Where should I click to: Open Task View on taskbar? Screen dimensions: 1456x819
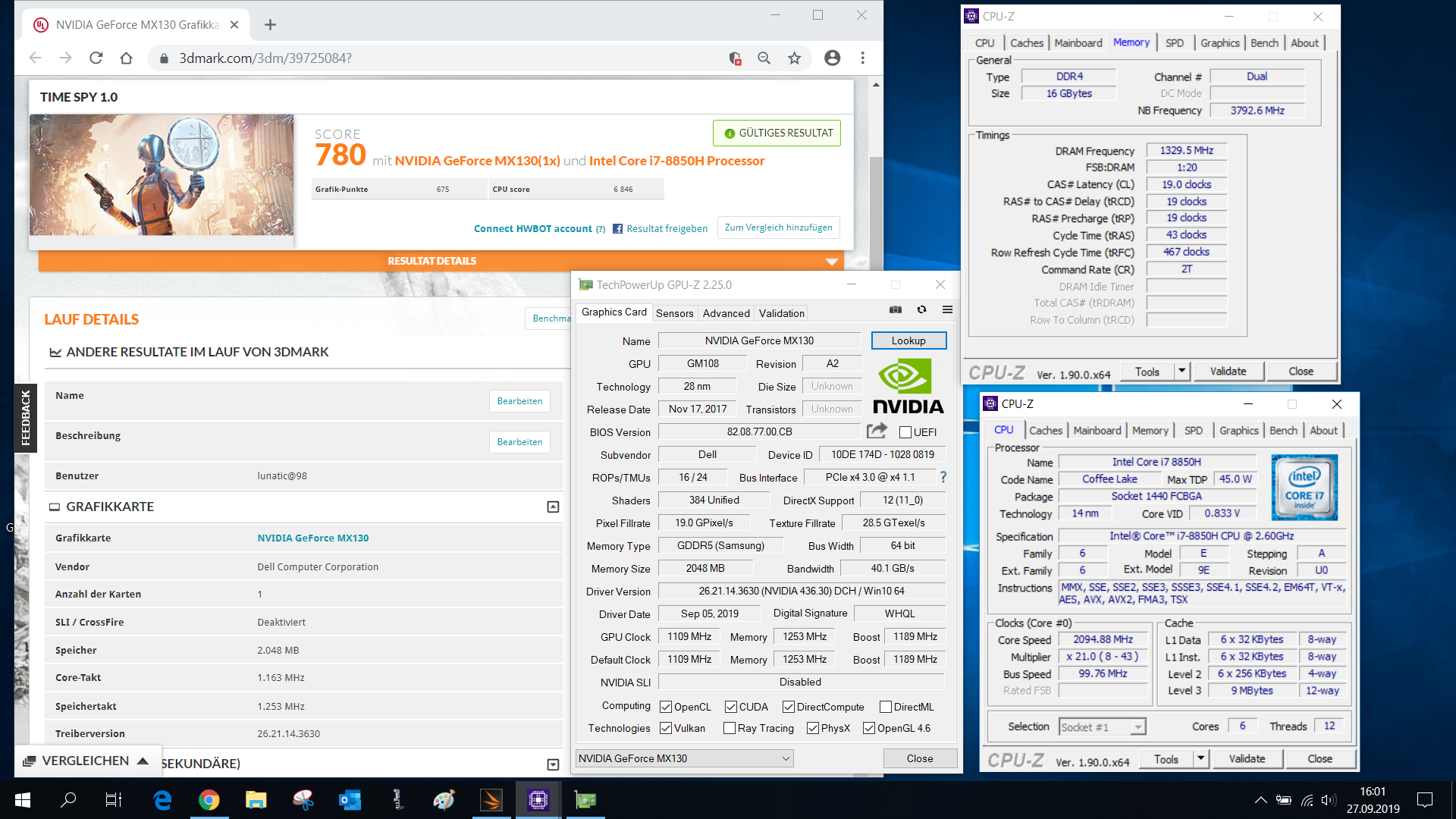pos(114,799)
